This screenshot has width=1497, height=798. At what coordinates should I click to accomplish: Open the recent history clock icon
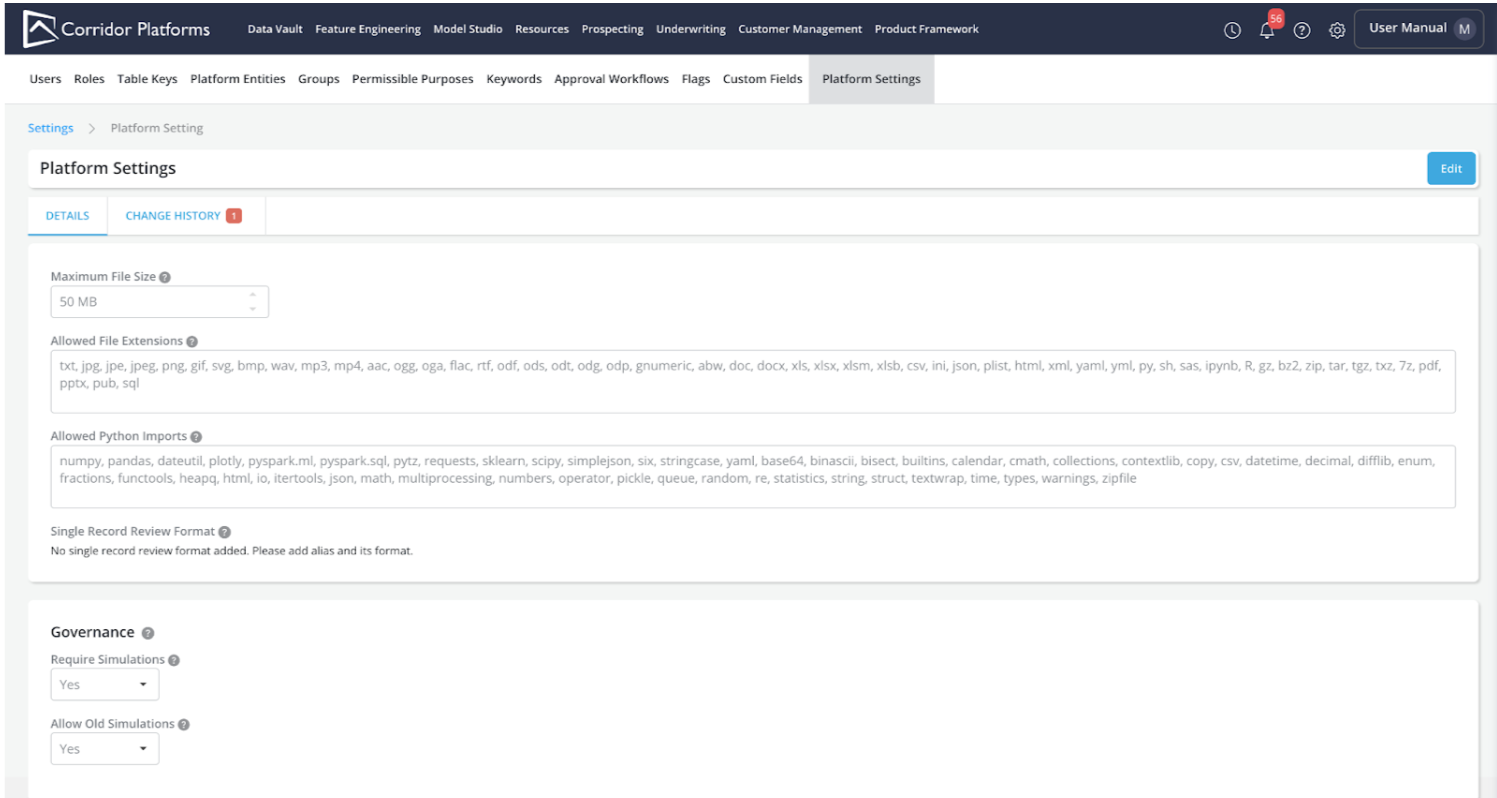tap(1232, 30)
